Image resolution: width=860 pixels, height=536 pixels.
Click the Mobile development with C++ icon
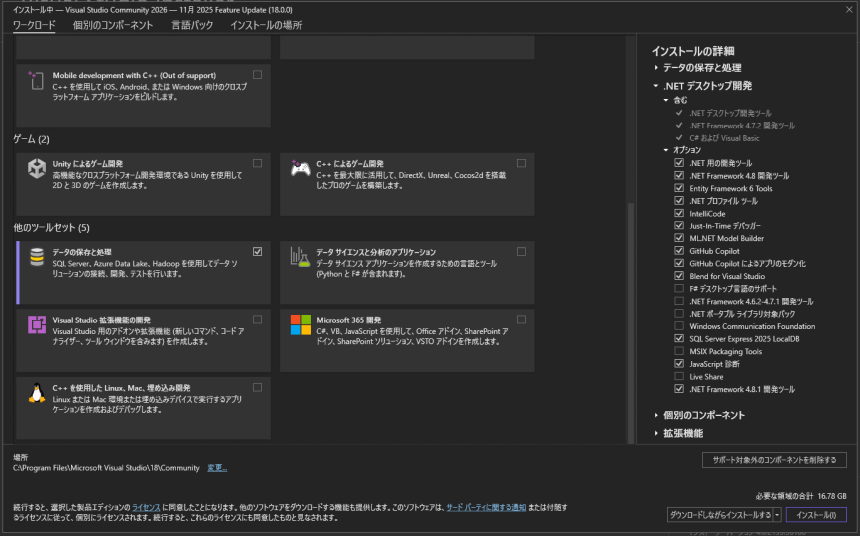coord(37,80)
